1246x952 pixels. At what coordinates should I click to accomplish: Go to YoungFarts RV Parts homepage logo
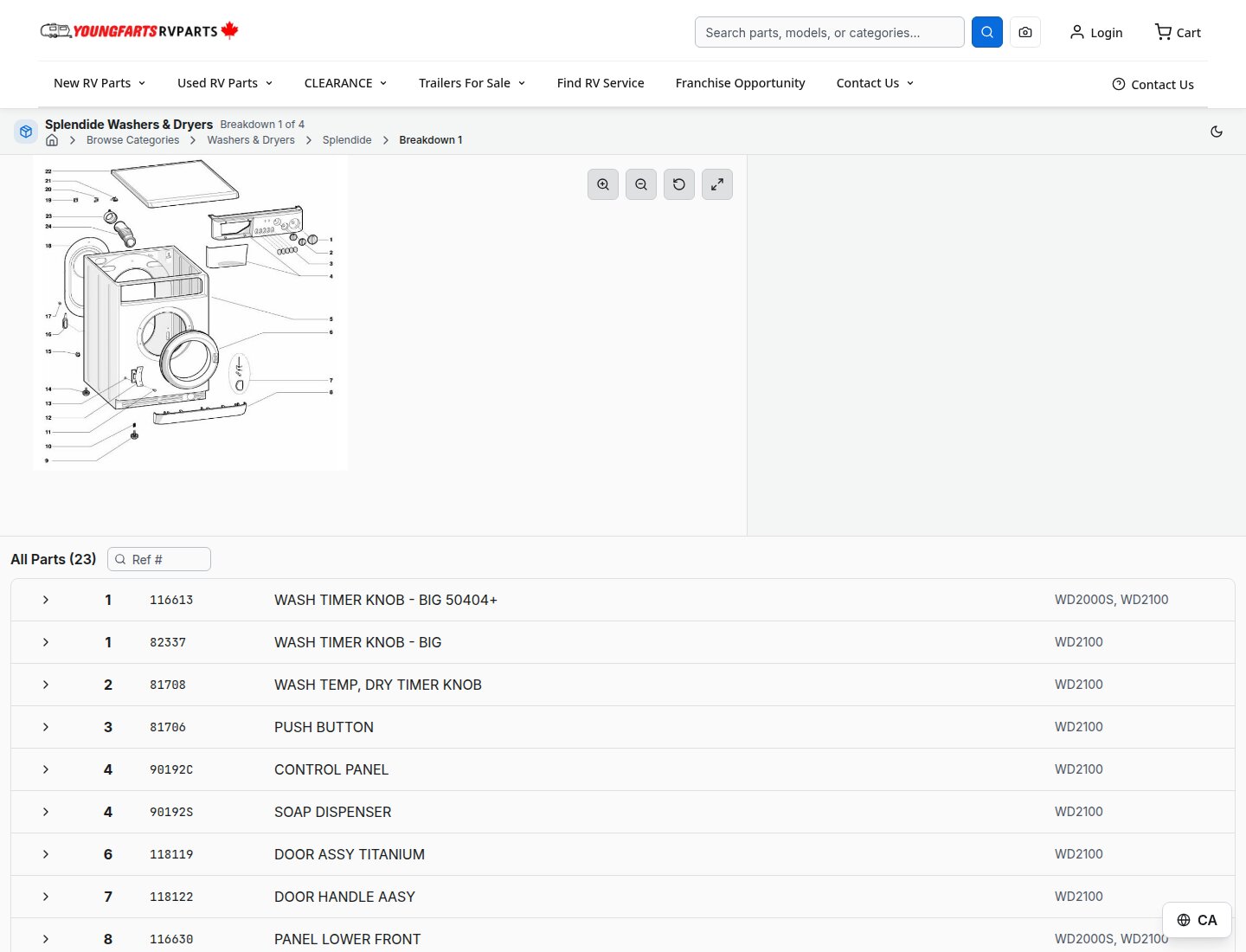click(139, 31)
